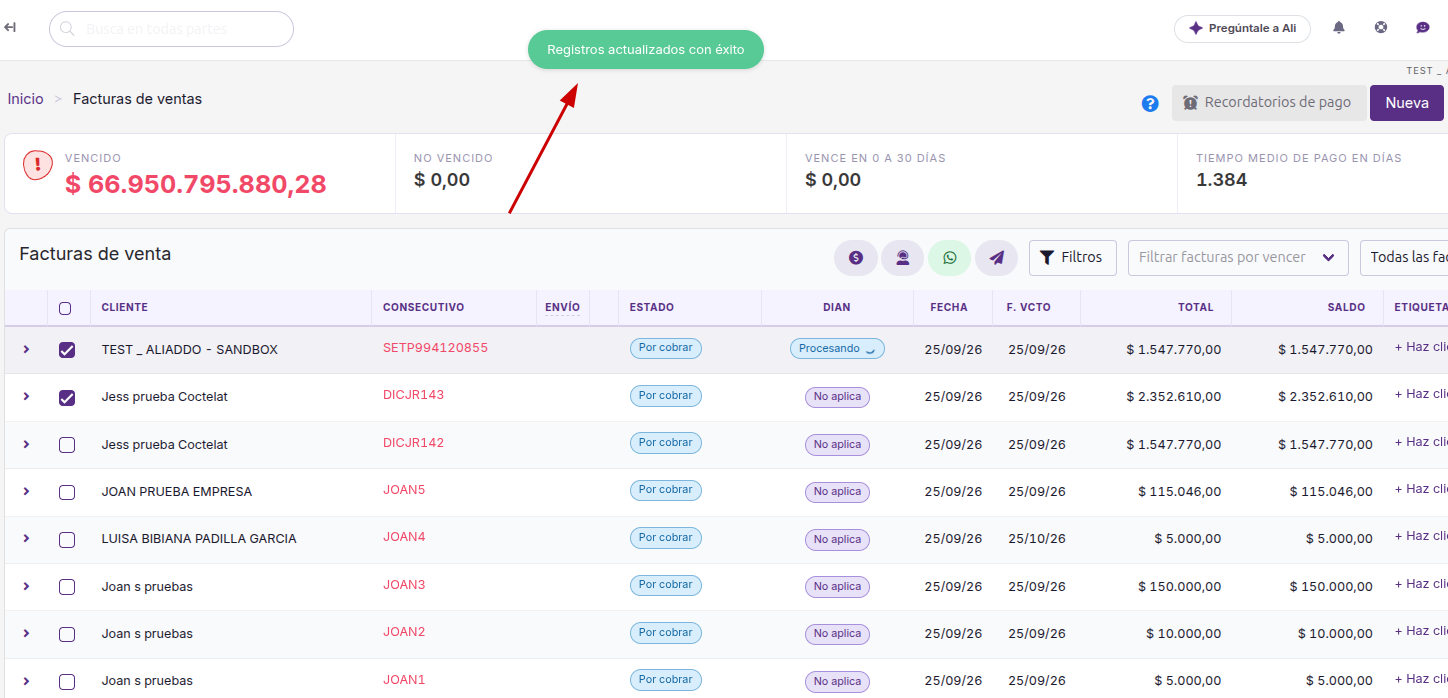
Task: Sort by ESTADO column header
Action: tap(652, 307)
